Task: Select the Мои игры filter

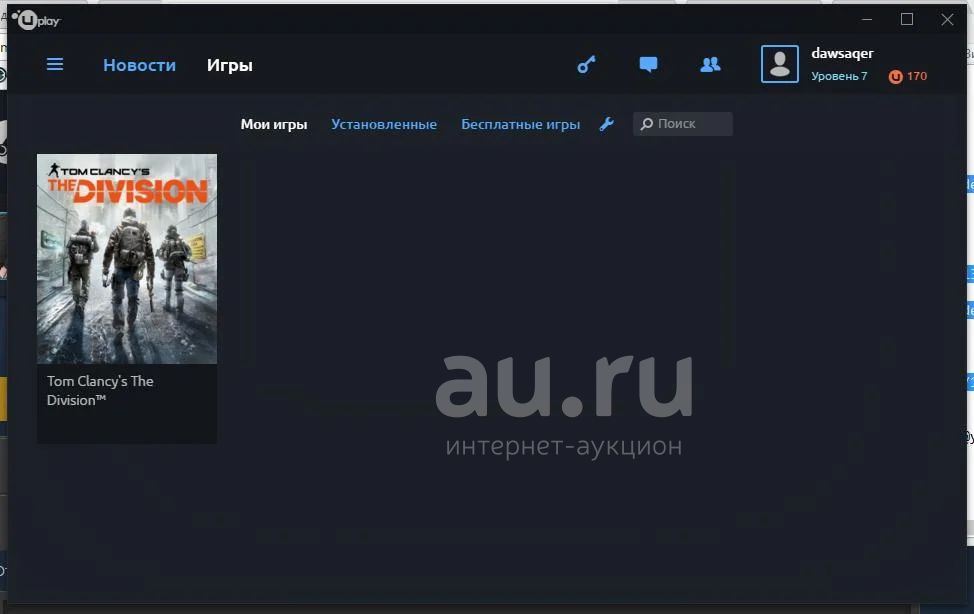Action: tap(274, 124)
